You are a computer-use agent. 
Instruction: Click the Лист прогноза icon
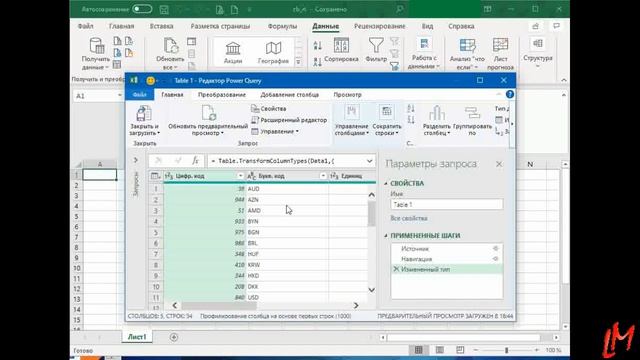pyautogui.click(x=500, y=46)
